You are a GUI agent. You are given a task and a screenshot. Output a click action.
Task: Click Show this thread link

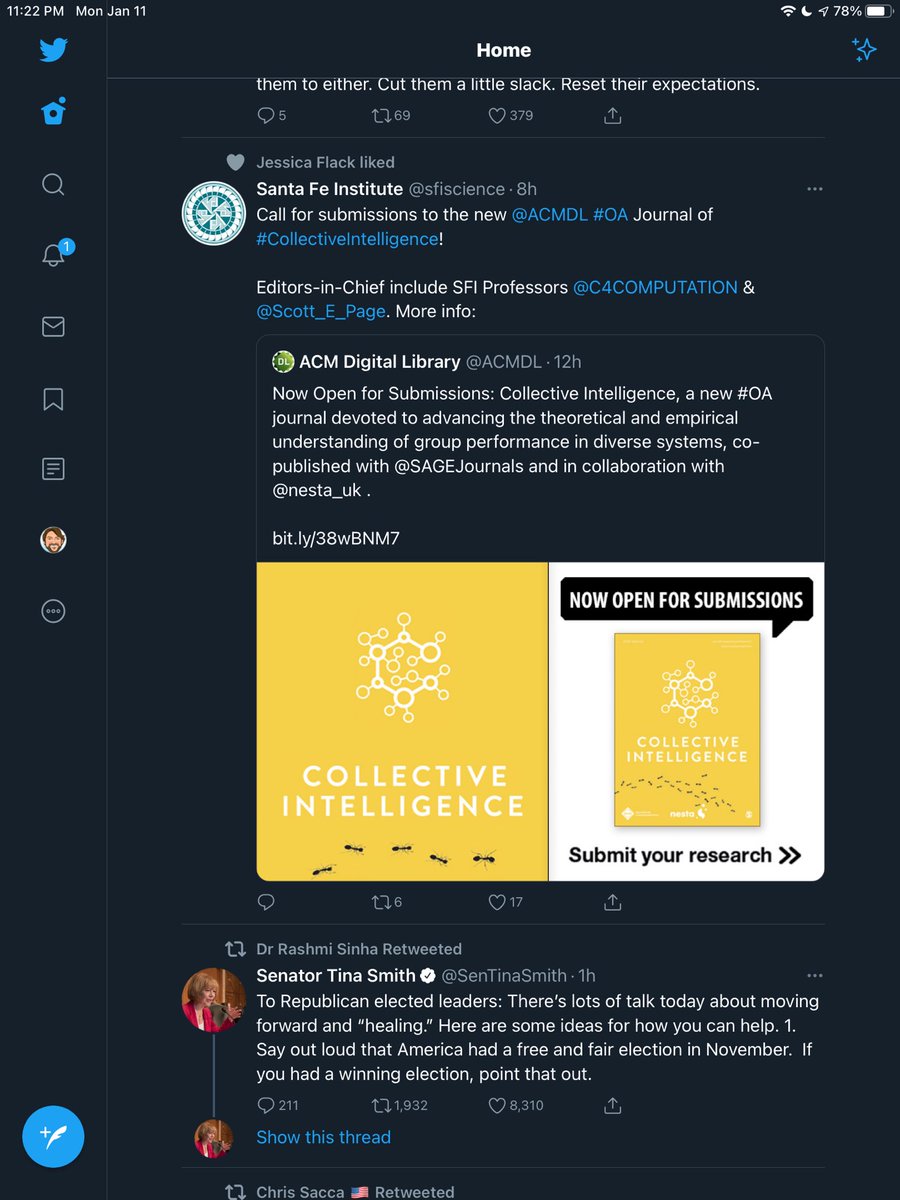(x=323, y=1137)
